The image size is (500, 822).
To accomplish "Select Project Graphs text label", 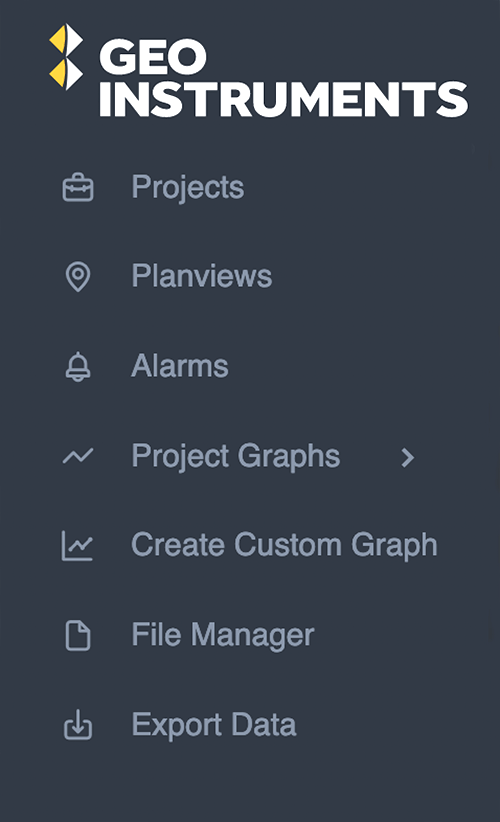I will click(x=235, y=457).
